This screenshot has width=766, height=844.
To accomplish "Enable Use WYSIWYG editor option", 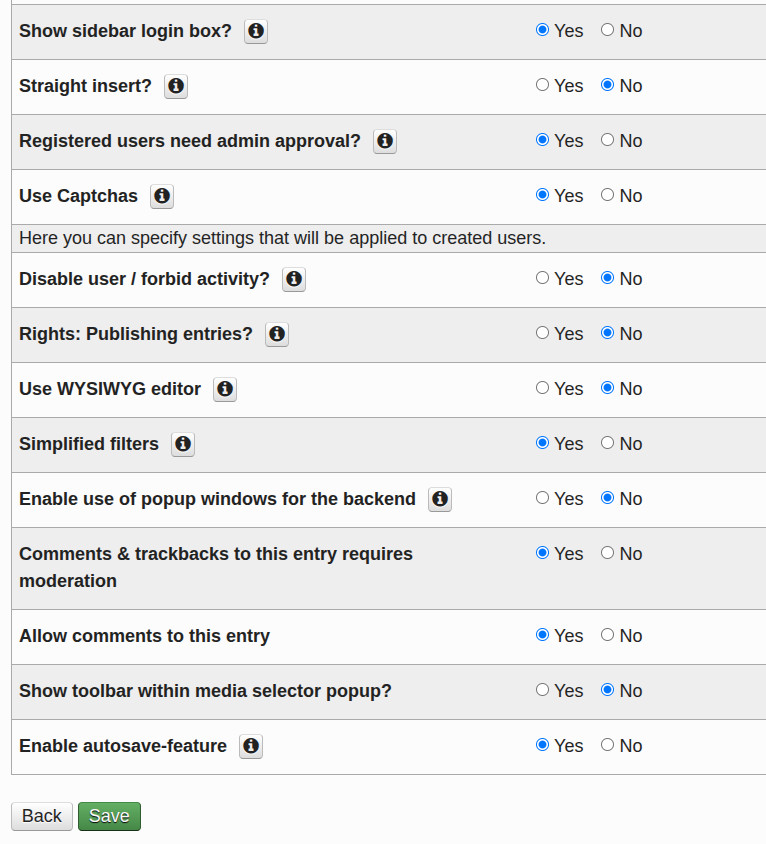I will pos(540,389).
